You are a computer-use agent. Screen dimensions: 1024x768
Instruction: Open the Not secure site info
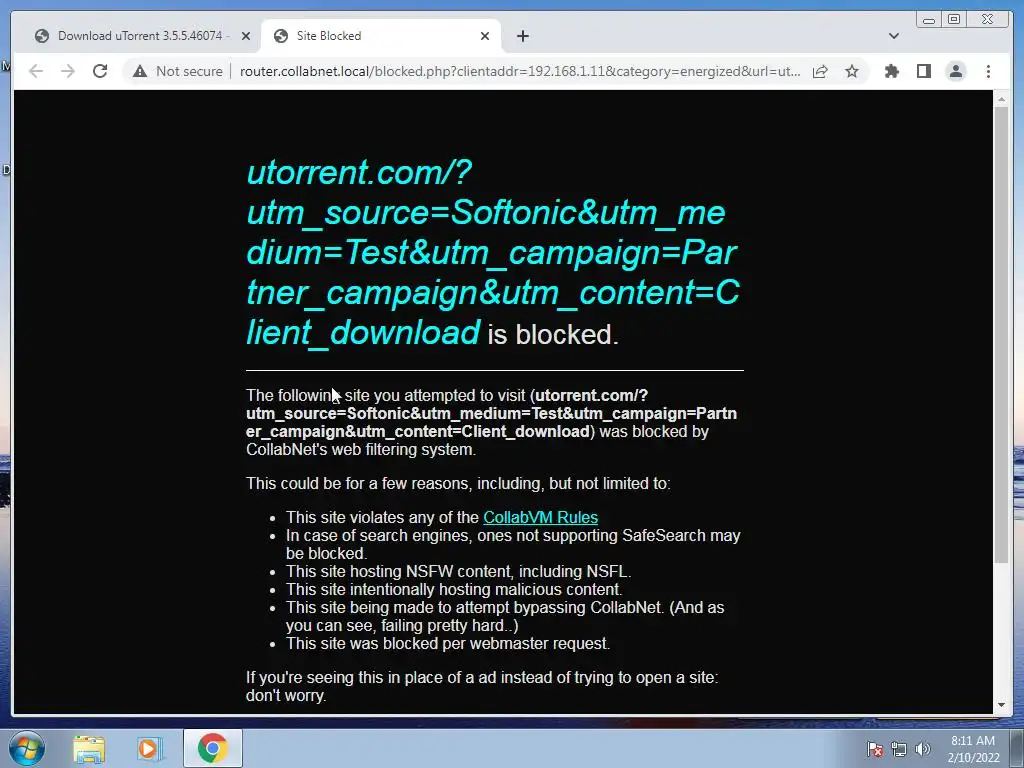[x=140, y=71]
